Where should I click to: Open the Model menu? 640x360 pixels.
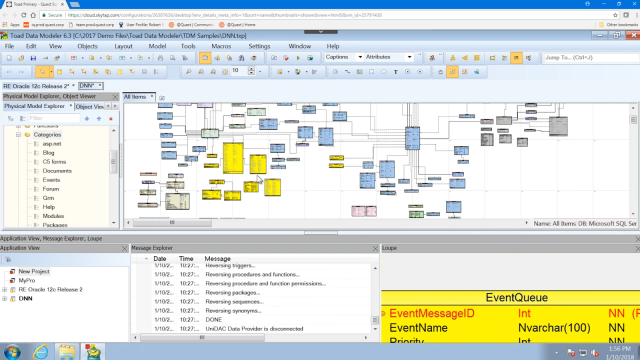pyautogui.click(x=157, y=46)
